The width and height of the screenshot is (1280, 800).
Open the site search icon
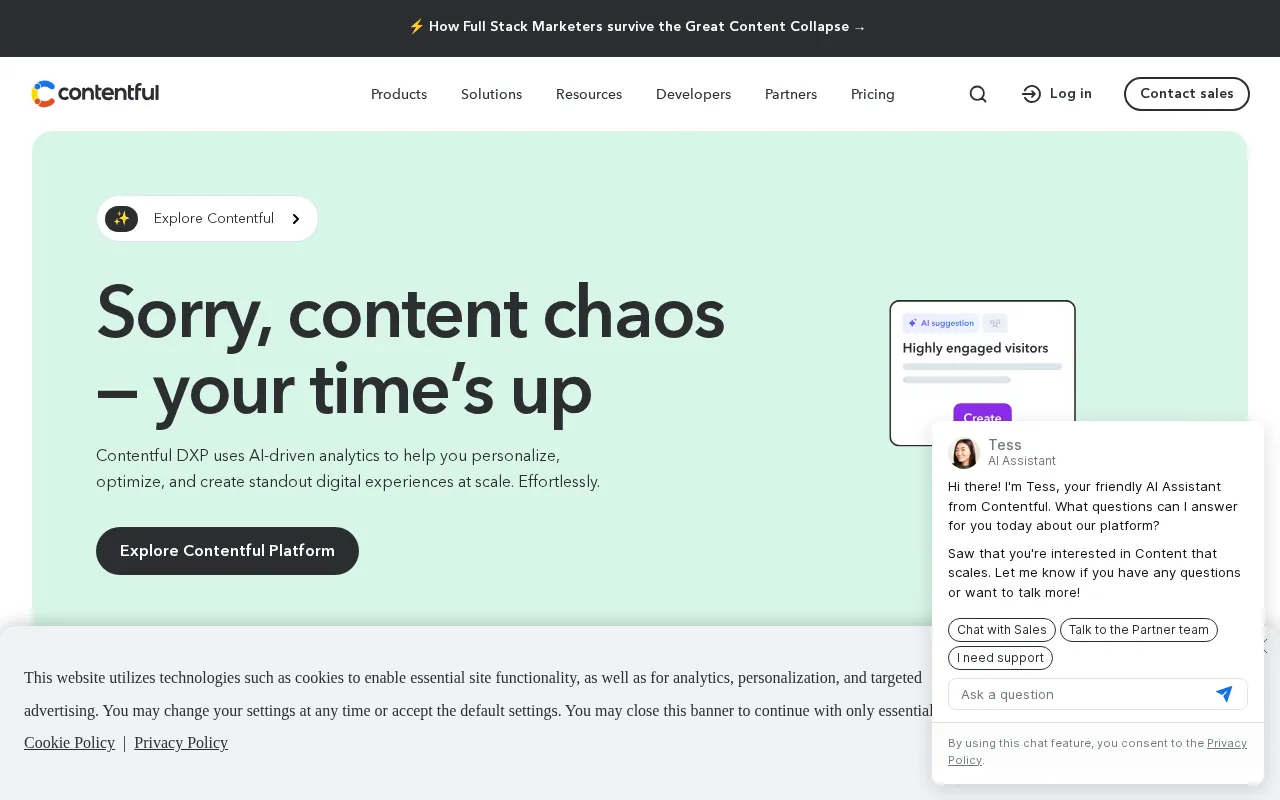tap(978, 94)
